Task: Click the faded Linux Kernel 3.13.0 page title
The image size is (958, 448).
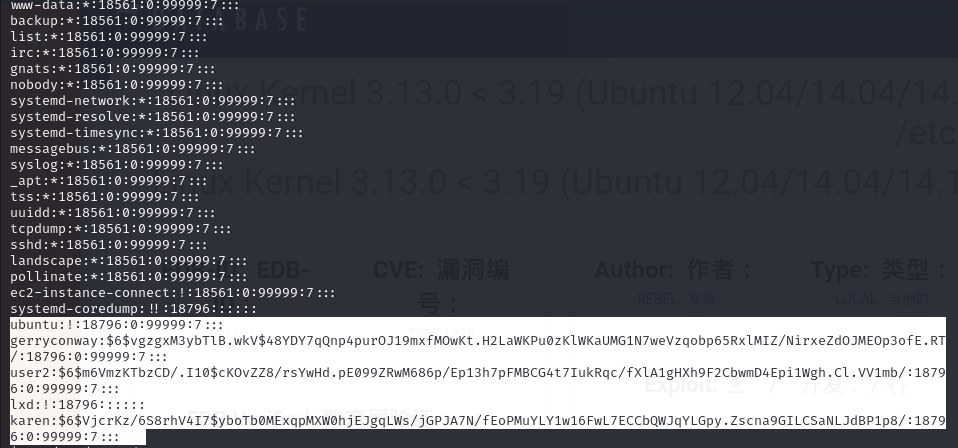Action: pyautogui.click(x=587, y=92)
